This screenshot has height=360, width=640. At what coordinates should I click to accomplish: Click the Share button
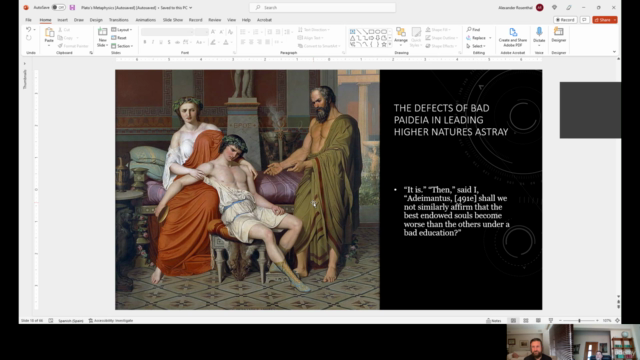[x=604, y=20]
